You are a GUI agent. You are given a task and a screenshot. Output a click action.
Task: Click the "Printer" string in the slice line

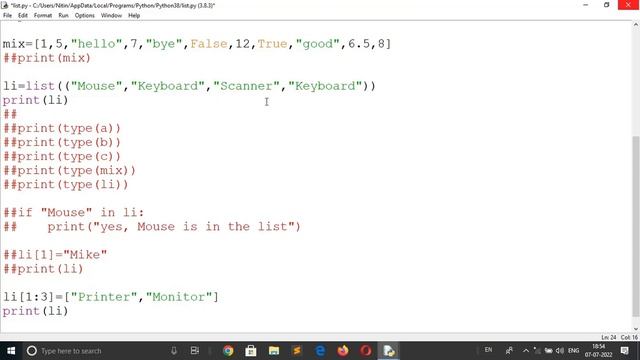point(104,297)
